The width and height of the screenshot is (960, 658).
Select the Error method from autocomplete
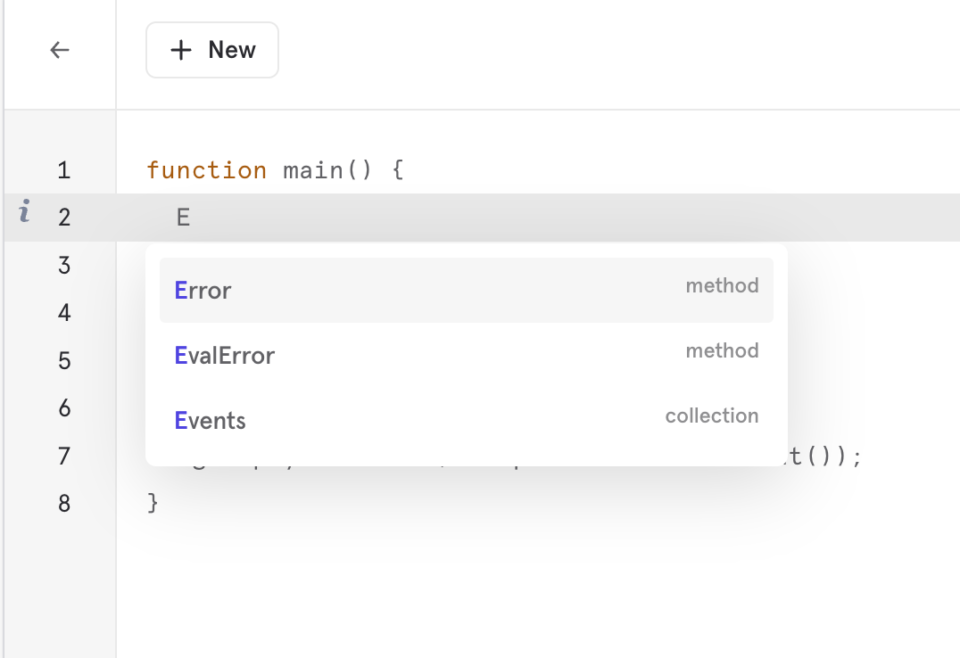point(202,290)
